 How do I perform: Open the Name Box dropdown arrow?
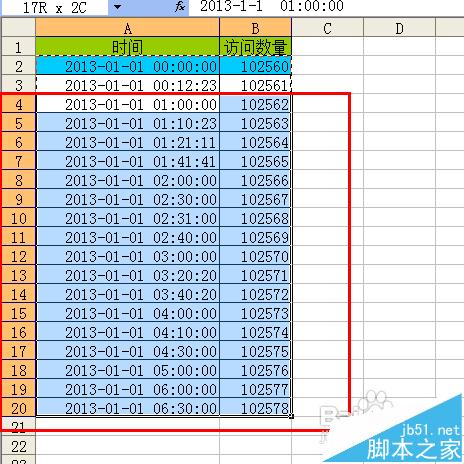tap(117, 7)
